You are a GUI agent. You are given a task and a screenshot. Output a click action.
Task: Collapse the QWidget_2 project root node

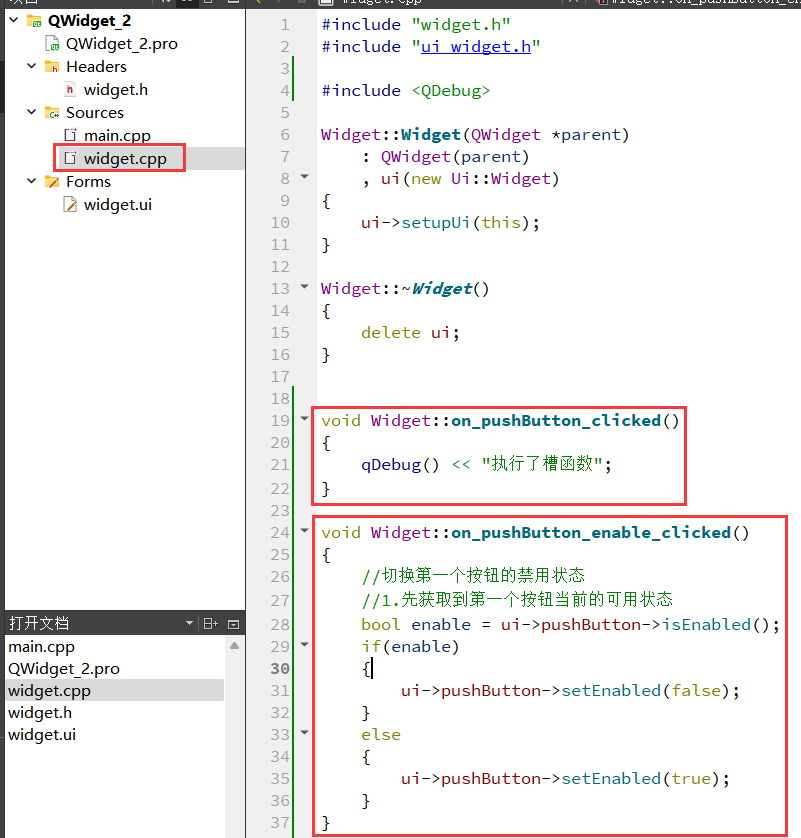12,21
